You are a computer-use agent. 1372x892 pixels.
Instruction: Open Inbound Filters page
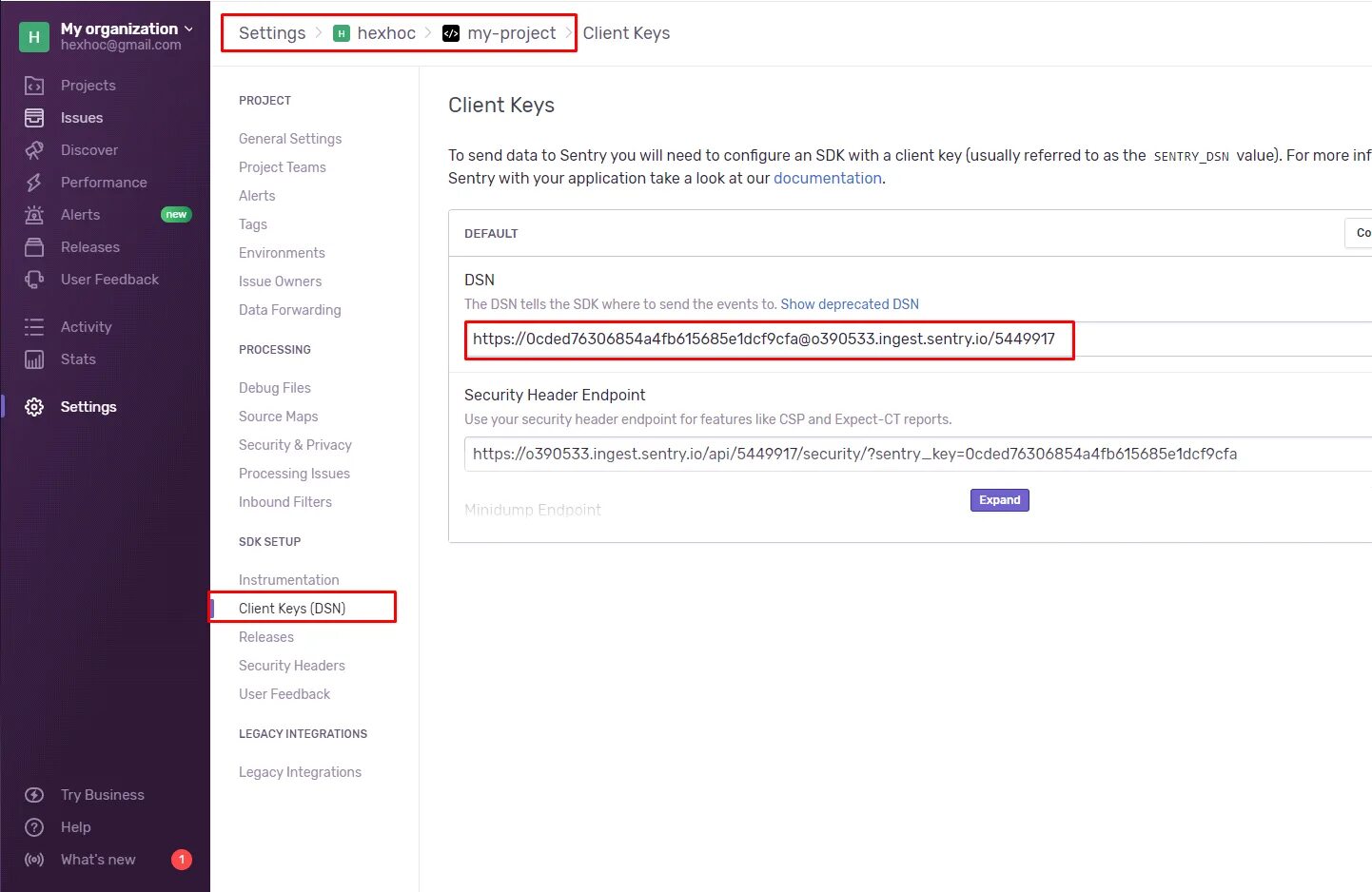point(285,502)
